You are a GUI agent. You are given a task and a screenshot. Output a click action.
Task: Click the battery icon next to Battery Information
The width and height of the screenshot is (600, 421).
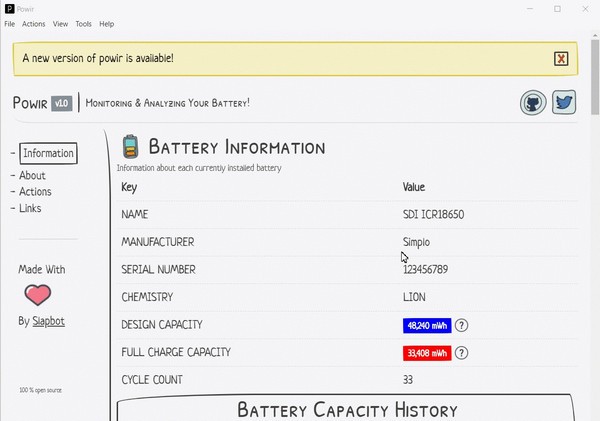(130, 146)
